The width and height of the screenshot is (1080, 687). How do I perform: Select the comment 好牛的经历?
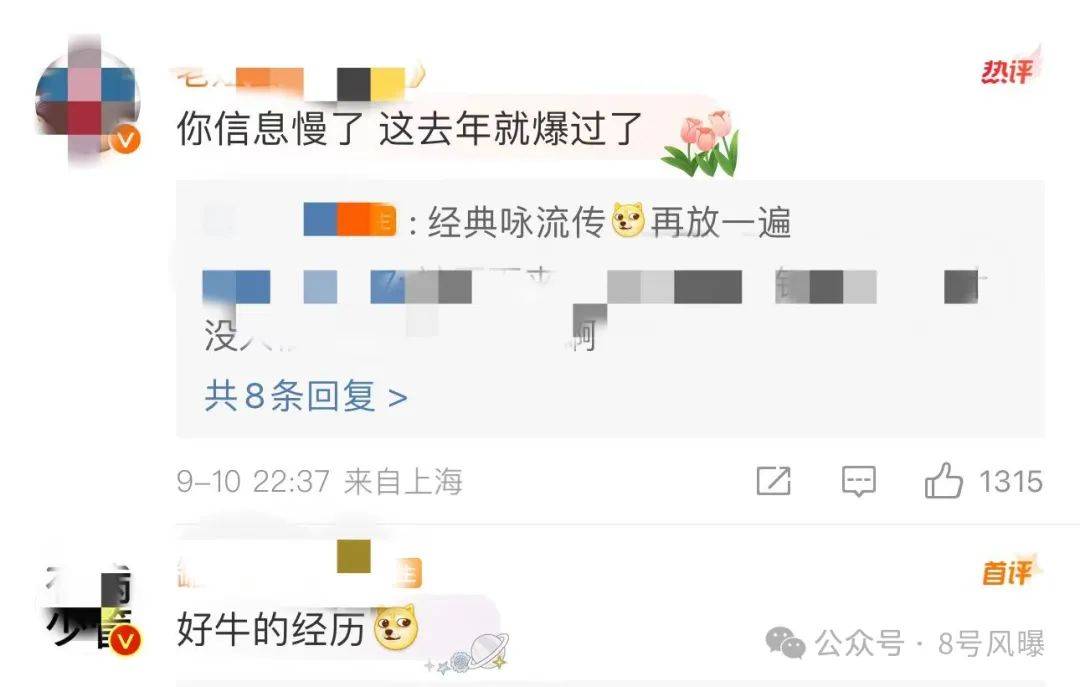[270, 628]
